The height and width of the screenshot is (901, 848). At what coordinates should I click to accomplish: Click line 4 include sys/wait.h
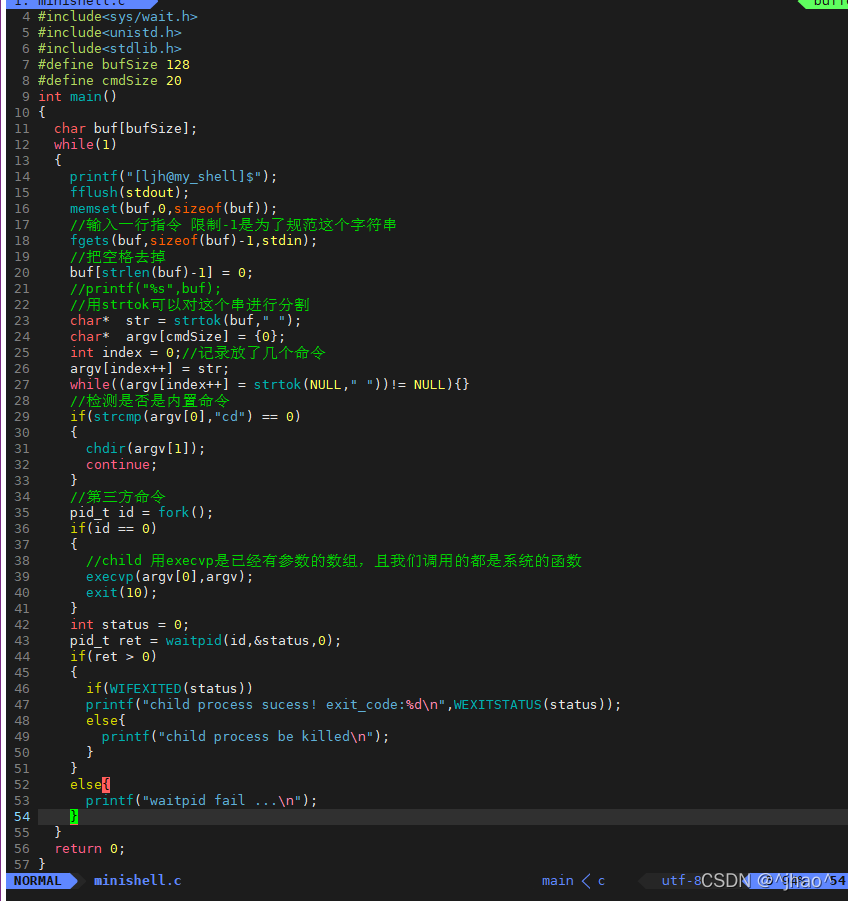point(118,17)
